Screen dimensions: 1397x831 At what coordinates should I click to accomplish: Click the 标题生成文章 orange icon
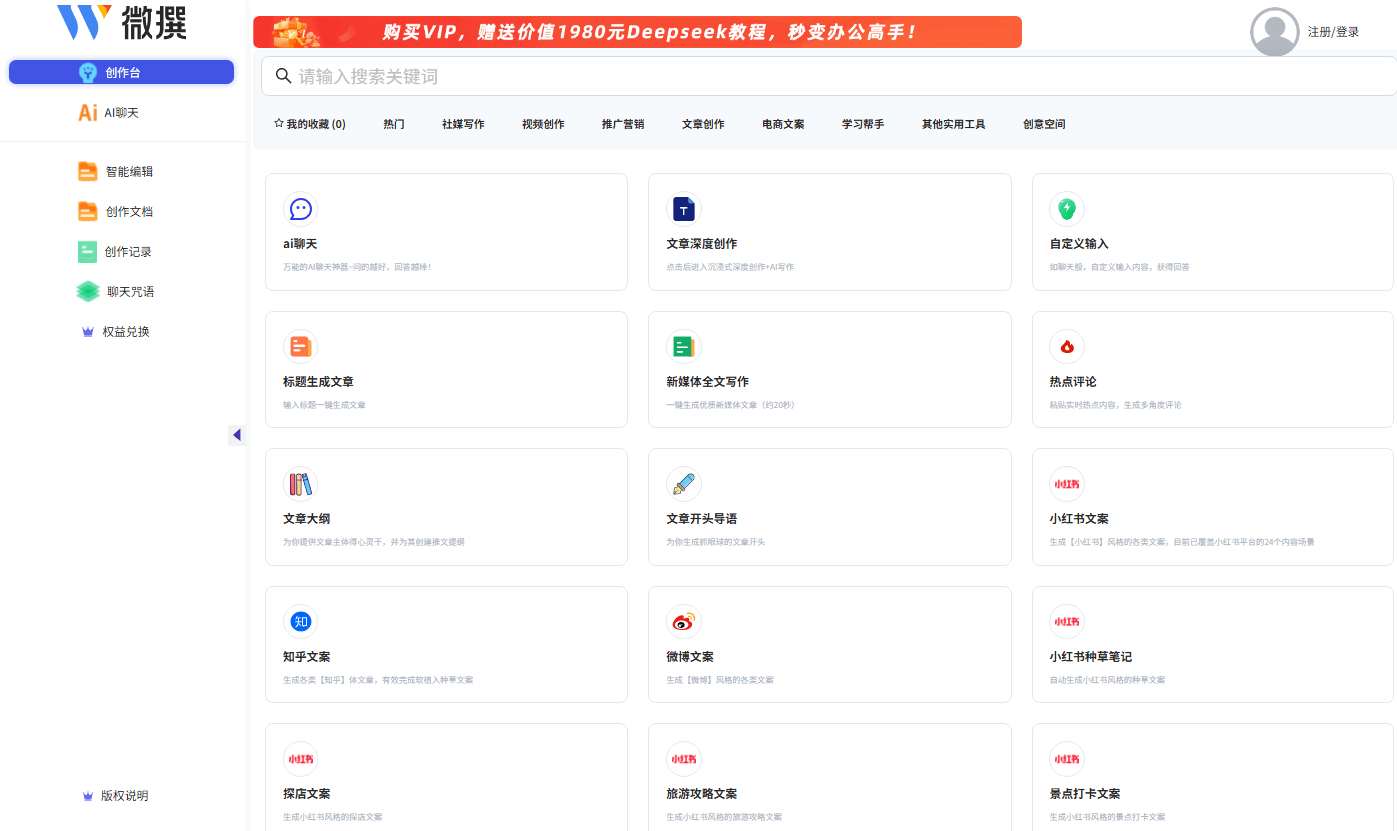(x=300, y=347)
